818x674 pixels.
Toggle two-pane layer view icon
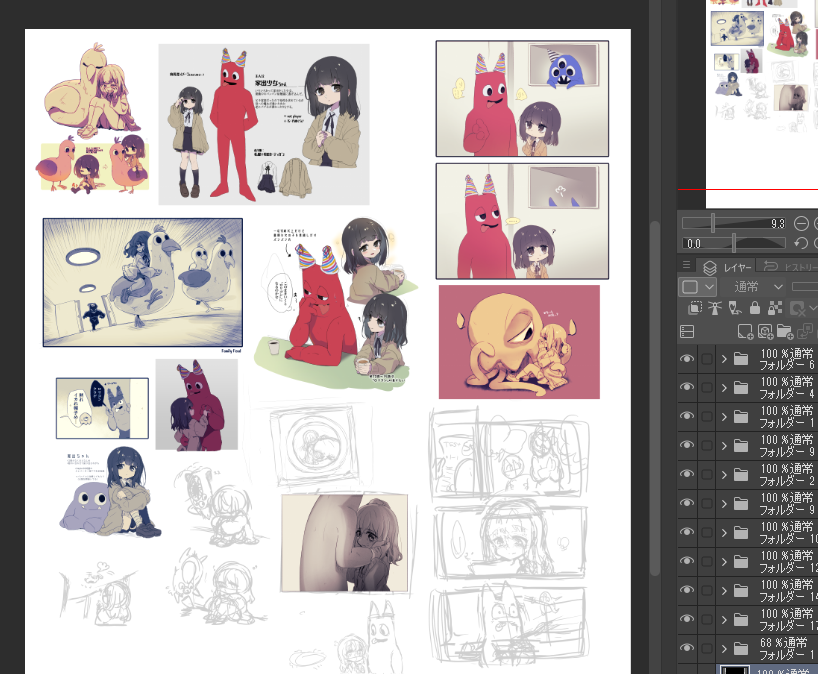[687, 331]
